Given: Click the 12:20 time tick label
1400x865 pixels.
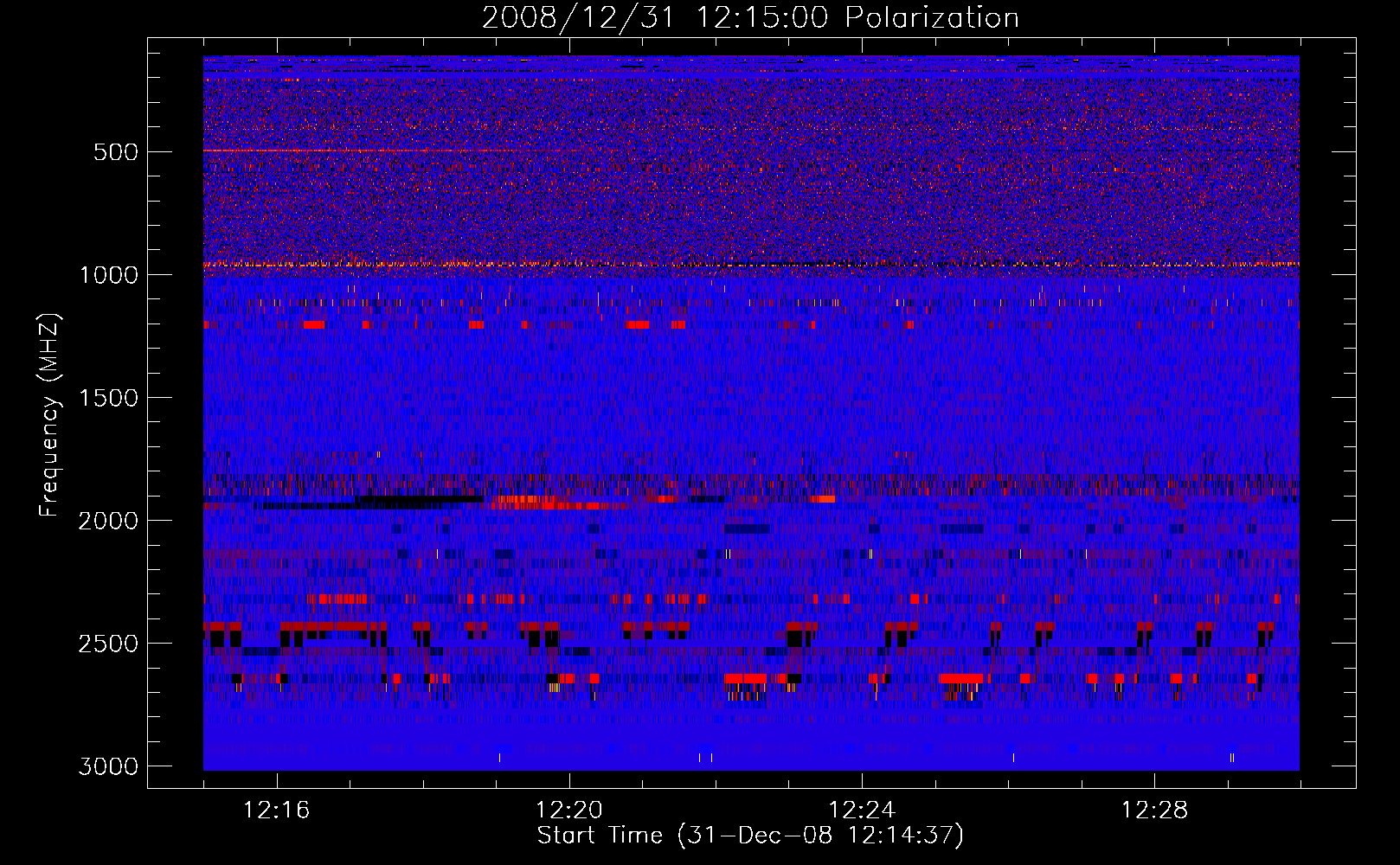Looking at the screenshot, I should point(568,811).
